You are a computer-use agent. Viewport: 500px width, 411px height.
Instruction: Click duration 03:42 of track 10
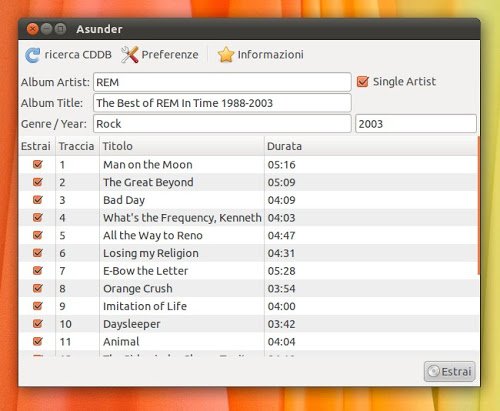[281, 324]
